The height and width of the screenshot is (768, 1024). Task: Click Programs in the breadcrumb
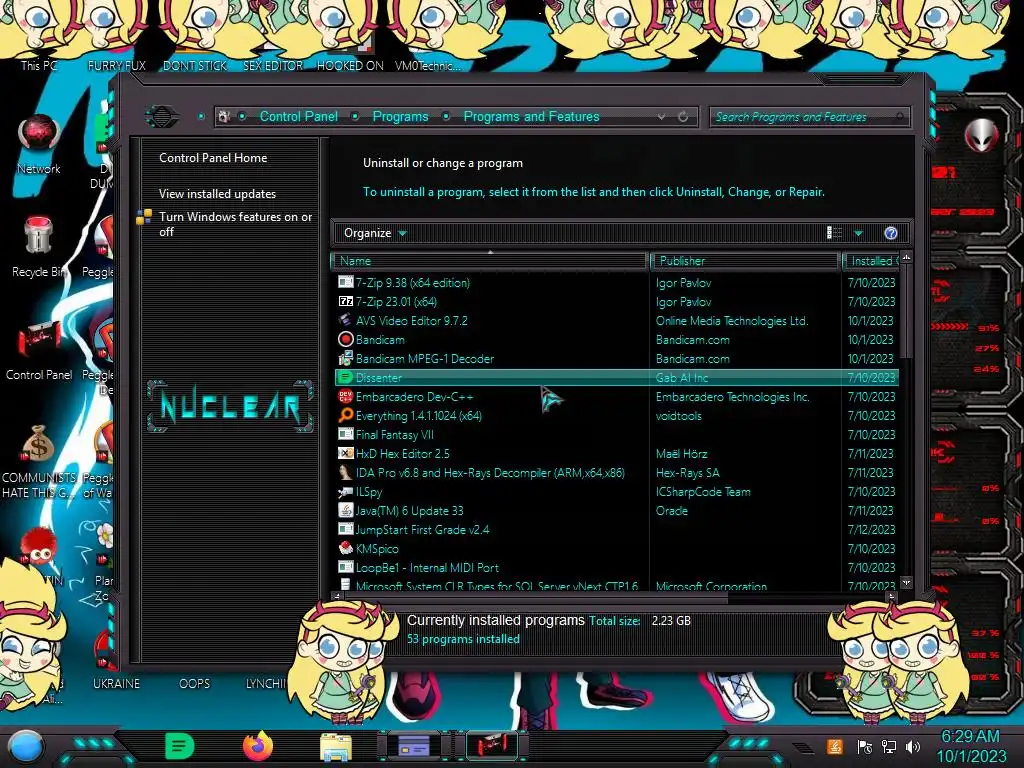[x=400, y=116]
